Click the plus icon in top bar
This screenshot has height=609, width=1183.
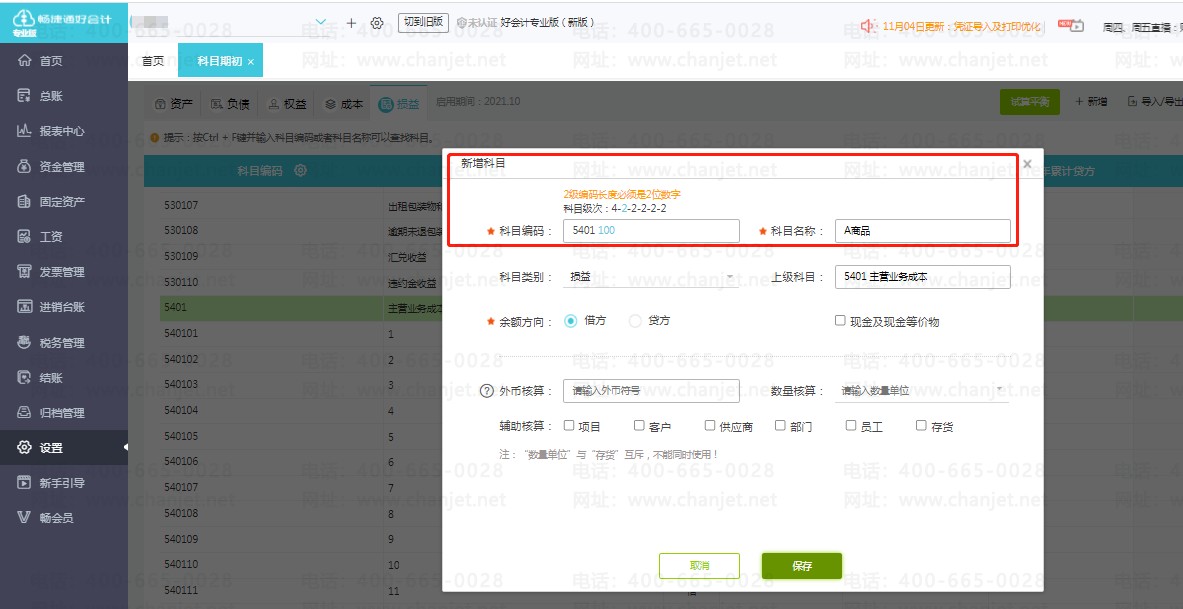351,23
